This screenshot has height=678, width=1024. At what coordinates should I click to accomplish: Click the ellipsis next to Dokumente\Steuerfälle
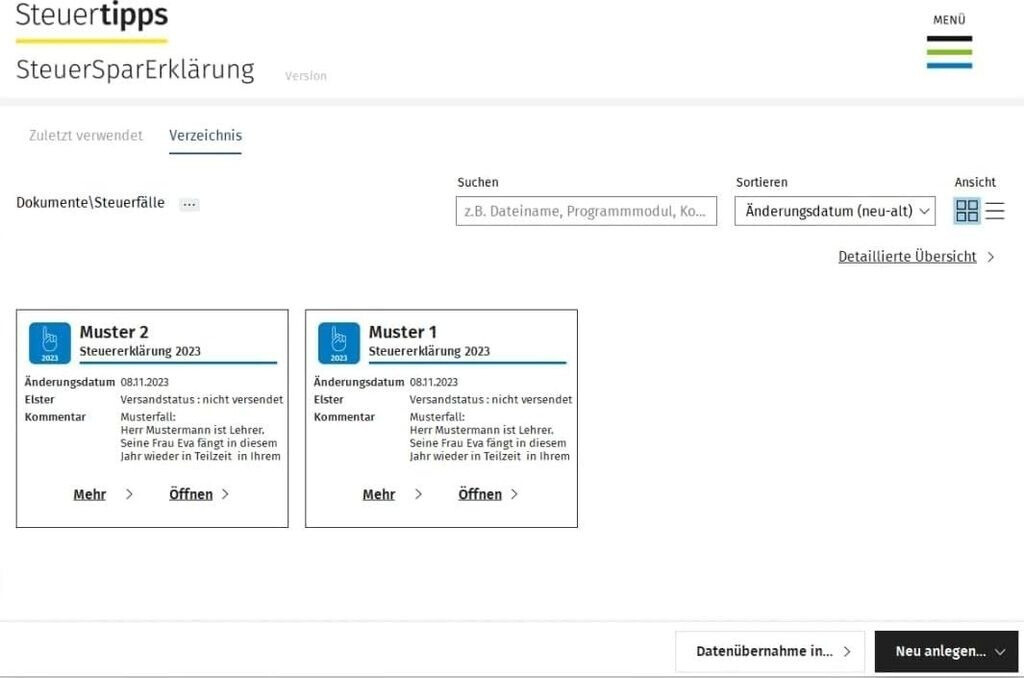(189, 204)
